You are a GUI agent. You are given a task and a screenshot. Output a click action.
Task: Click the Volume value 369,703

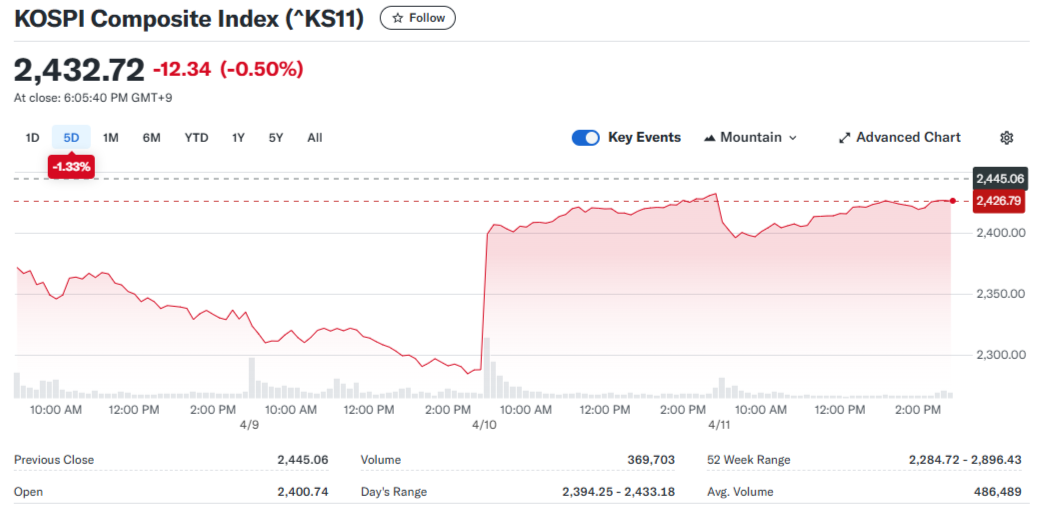click(x=651, y=460)
